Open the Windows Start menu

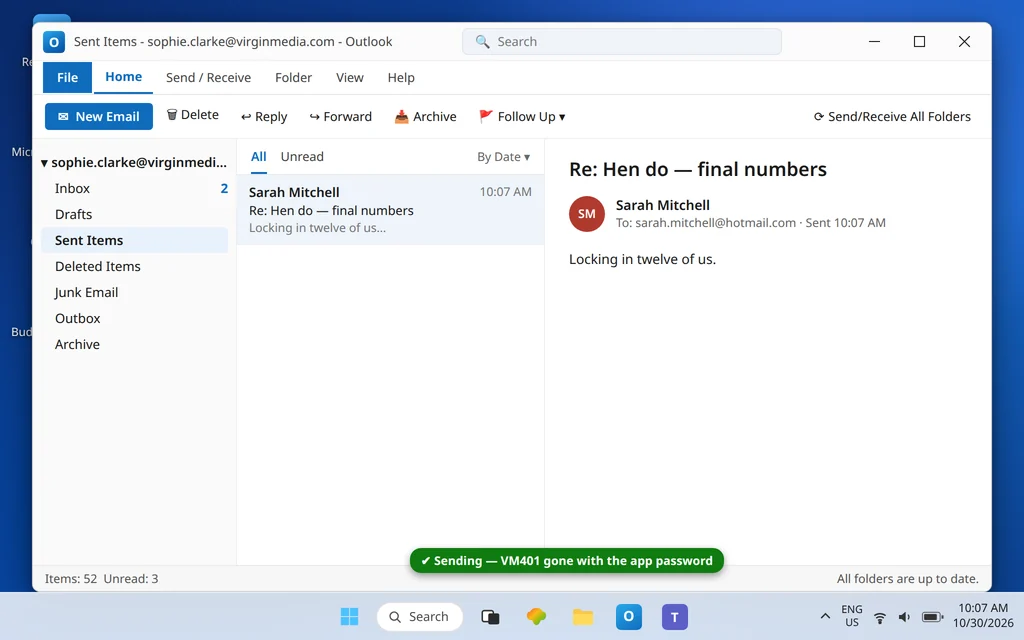click(349, 616)
